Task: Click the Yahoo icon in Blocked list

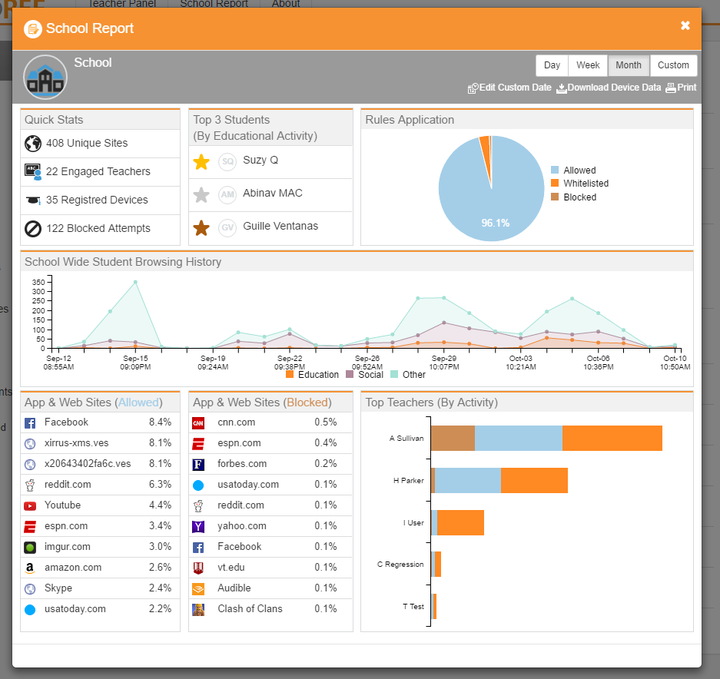Action: point(198,526)
